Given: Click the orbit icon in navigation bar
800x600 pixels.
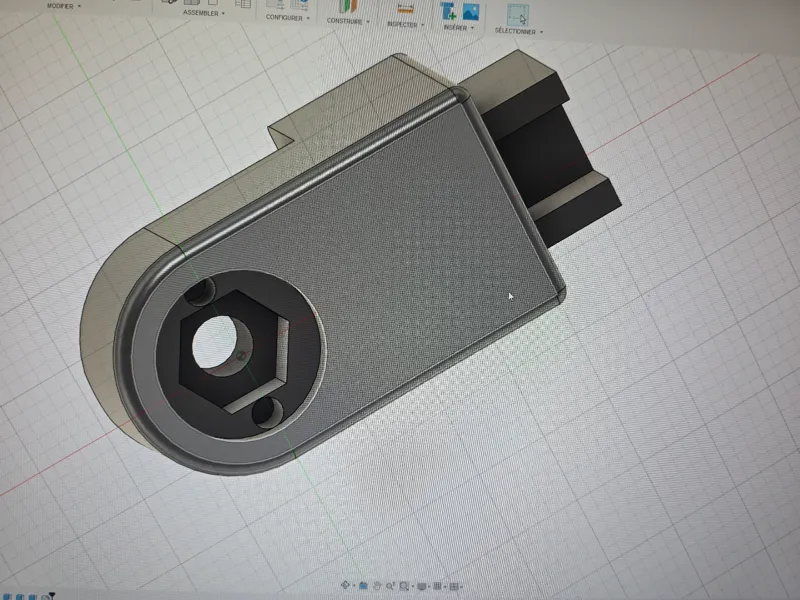Looking at the screenshot, I should pos(346,585).
